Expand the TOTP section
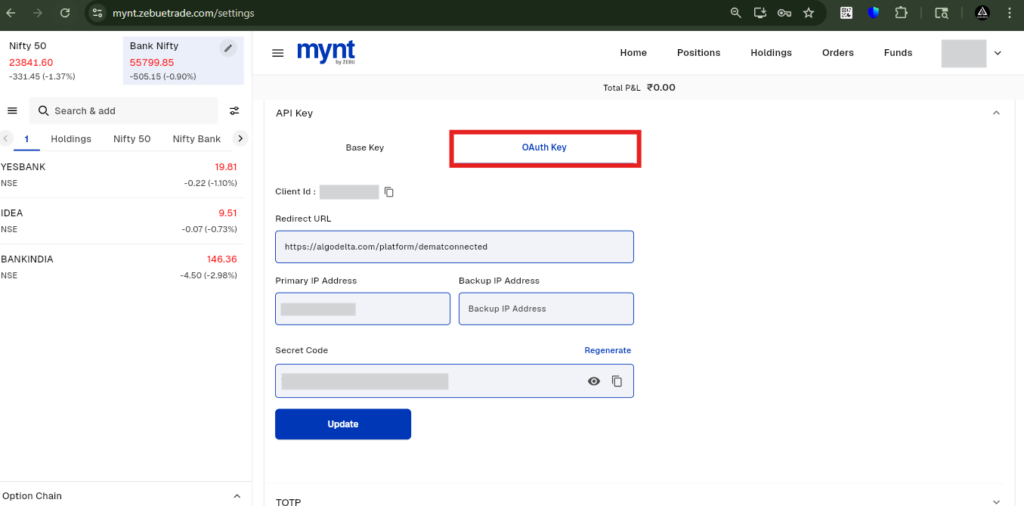 point(996,501)
